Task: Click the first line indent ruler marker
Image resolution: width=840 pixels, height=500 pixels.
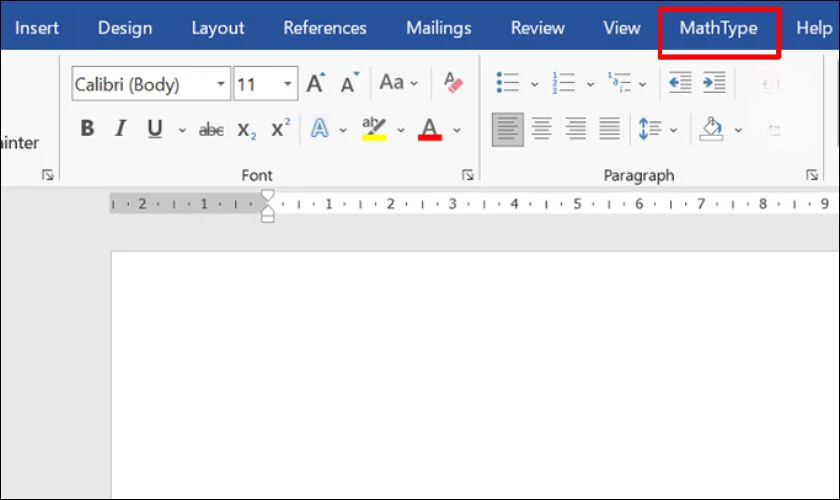Action: (267, 195)
